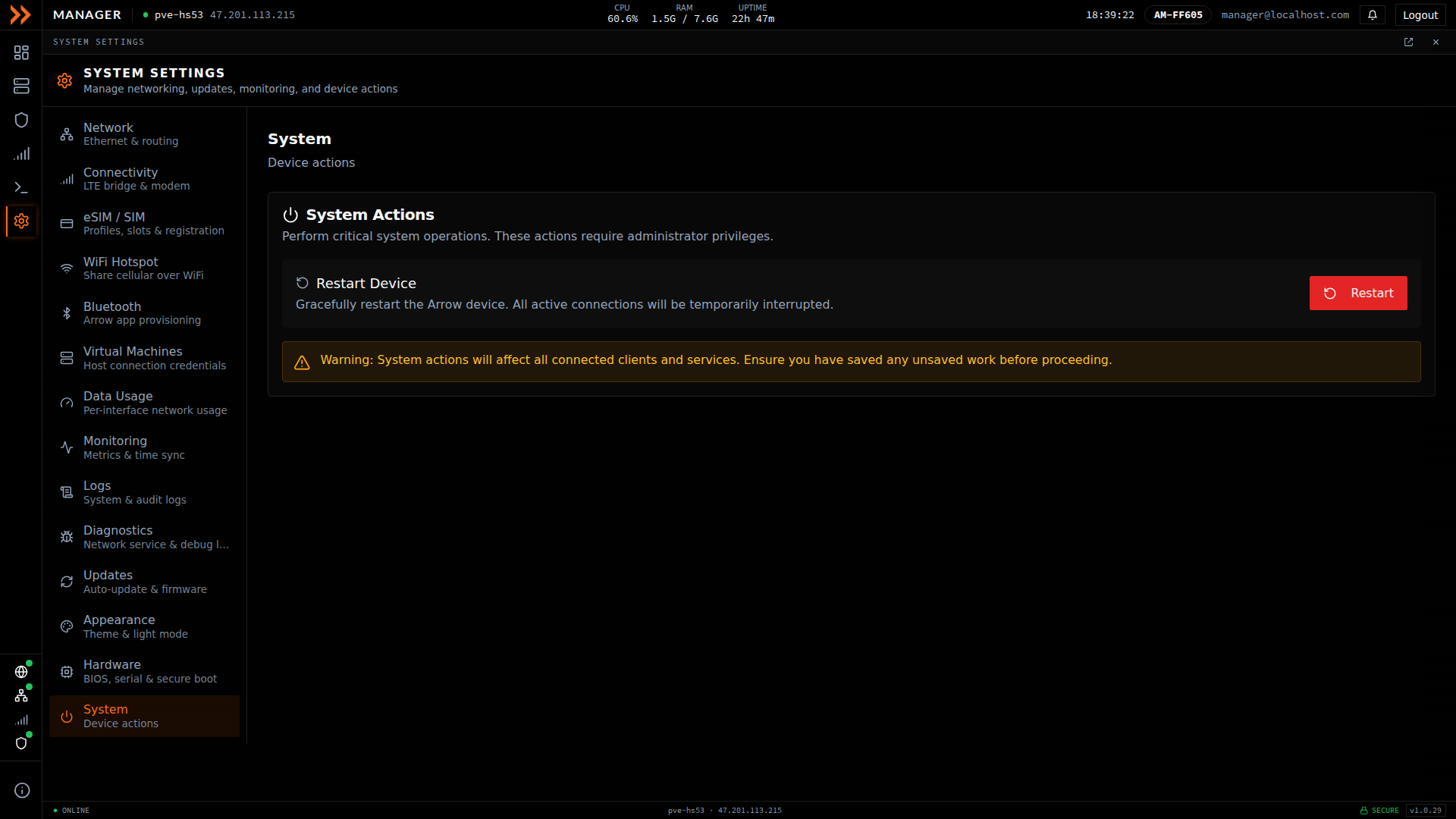Click the network topology status icon in left rail
This screenshot has width=1456, height=819.
pyautogui.click(x=21, y=695)
